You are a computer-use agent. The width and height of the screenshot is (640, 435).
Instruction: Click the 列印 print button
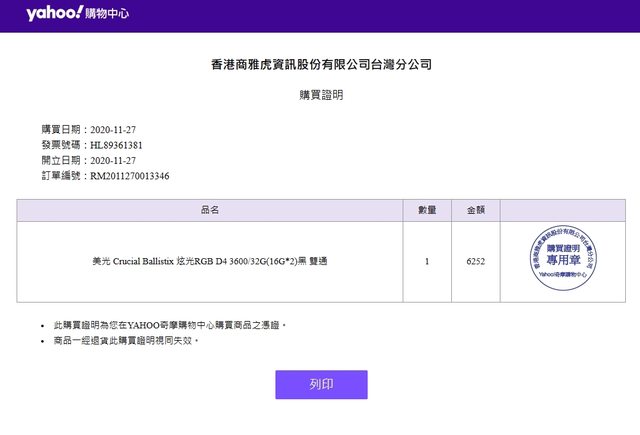[x=321, y=384]
